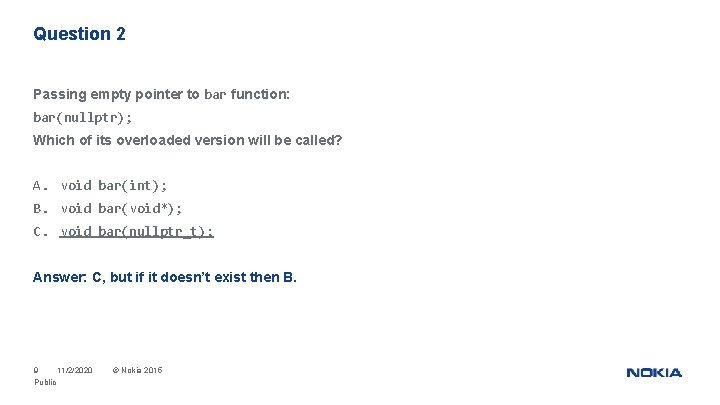Click the Question 2 slide title
720x405 pixels.
point(79,34)
